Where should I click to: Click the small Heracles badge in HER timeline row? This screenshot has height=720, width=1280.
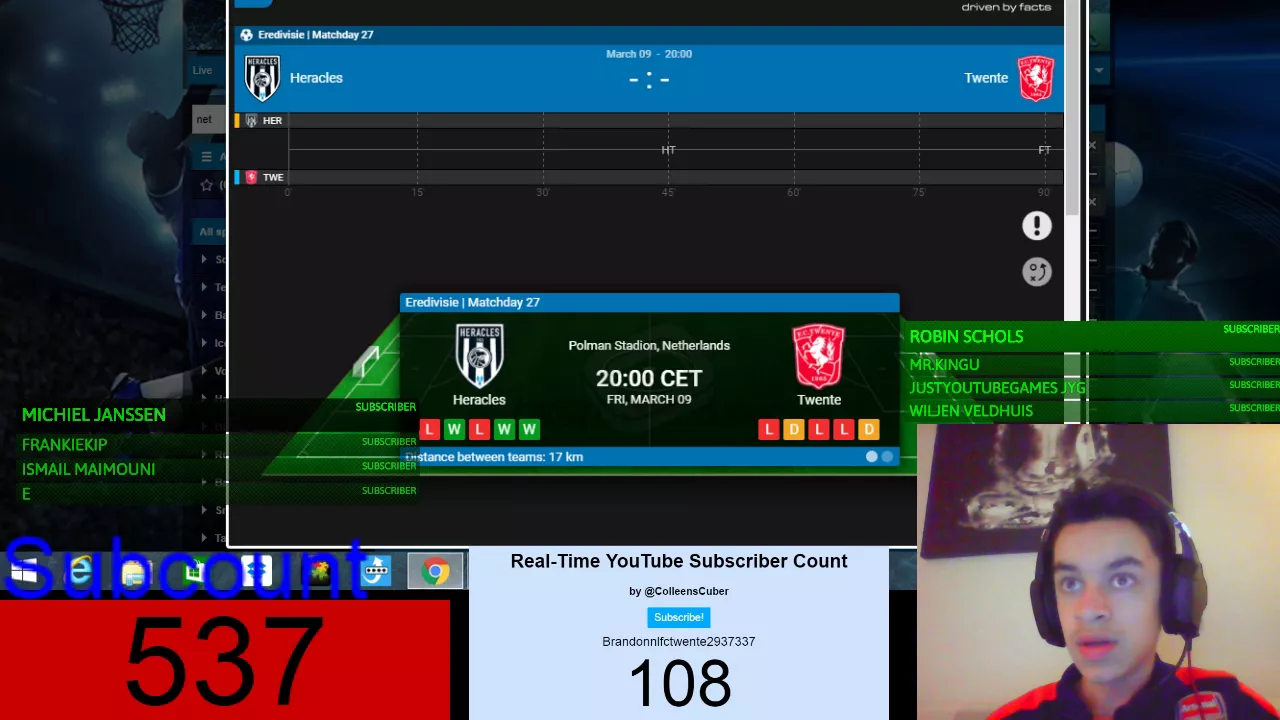[251, 121]
